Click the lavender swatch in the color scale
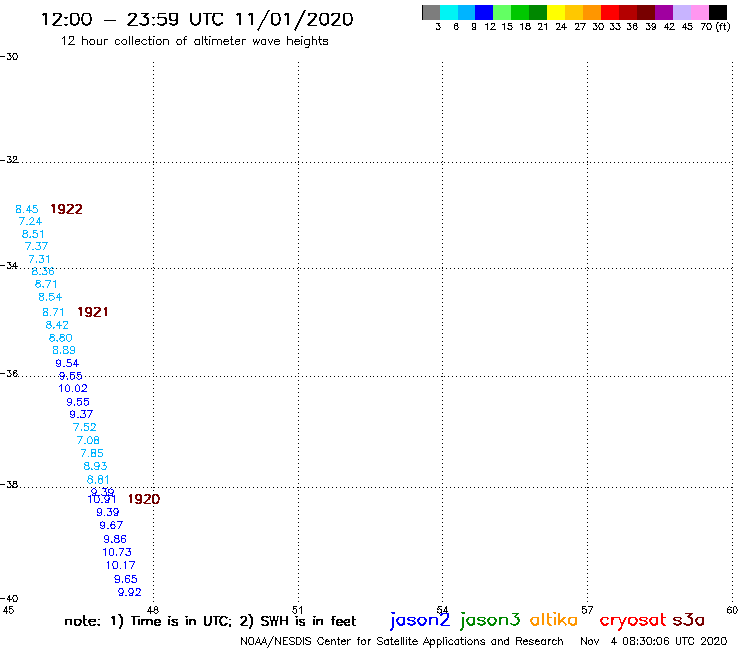740x650 pixels. point(681,12)
